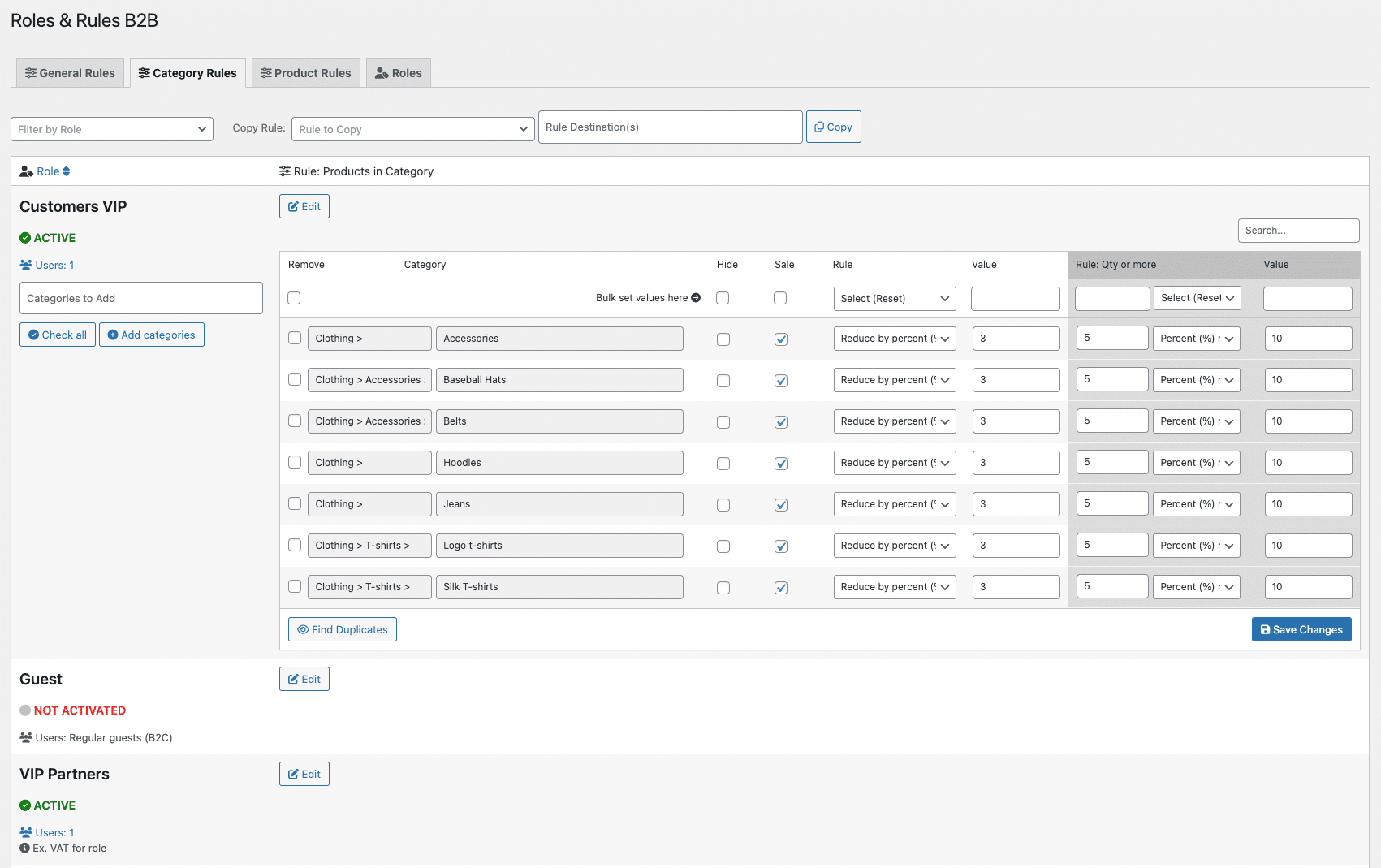The image size is (1381, 868).
Task: Click the Rule Destination(s) field
Action: click(x=671, y=127)
